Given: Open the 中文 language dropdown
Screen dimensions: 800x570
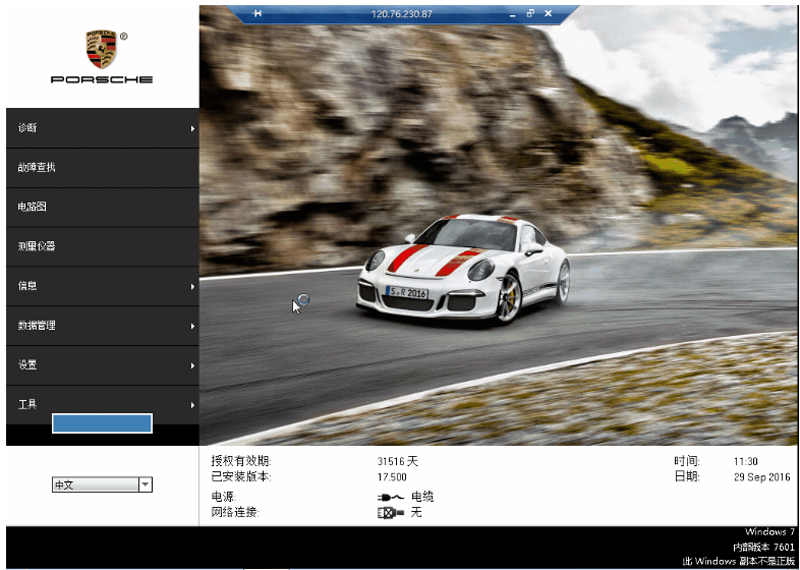Looking at the screenshot, I should (x=102, y=485).
